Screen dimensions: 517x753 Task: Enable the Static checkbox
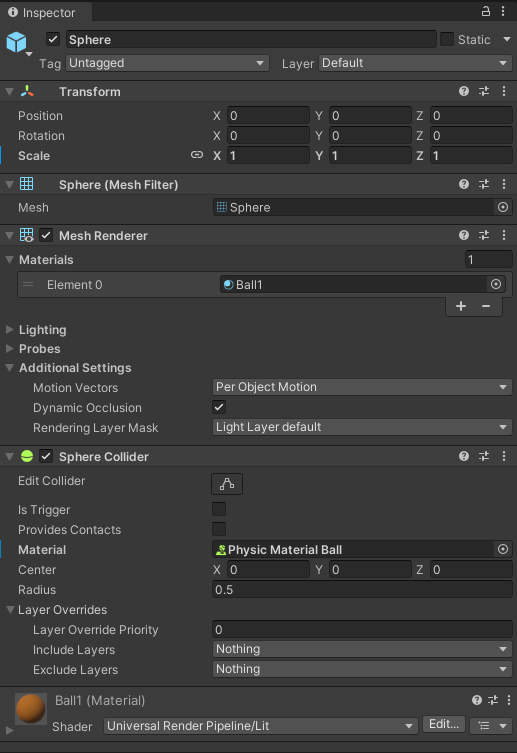[447, 39]
